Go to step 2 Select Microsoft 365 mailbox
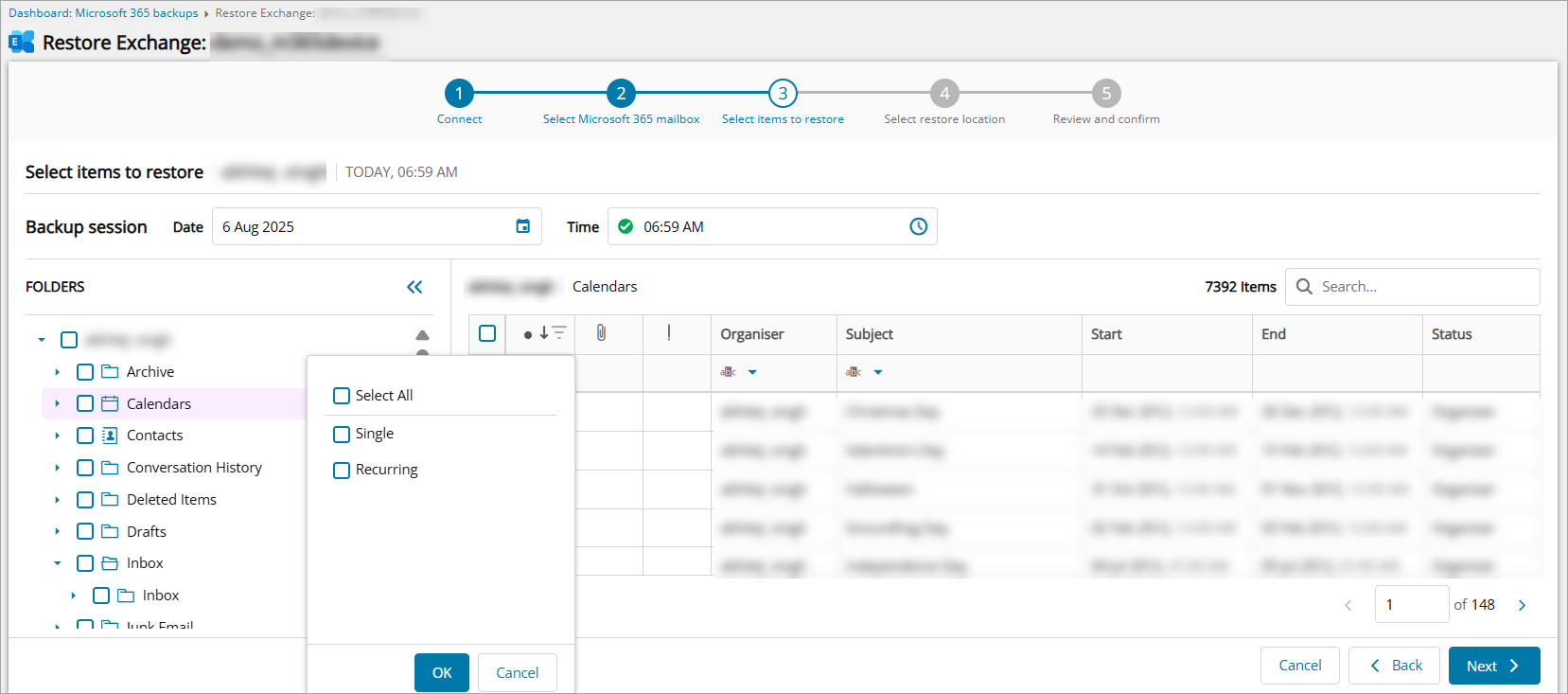 pos(621,94)
